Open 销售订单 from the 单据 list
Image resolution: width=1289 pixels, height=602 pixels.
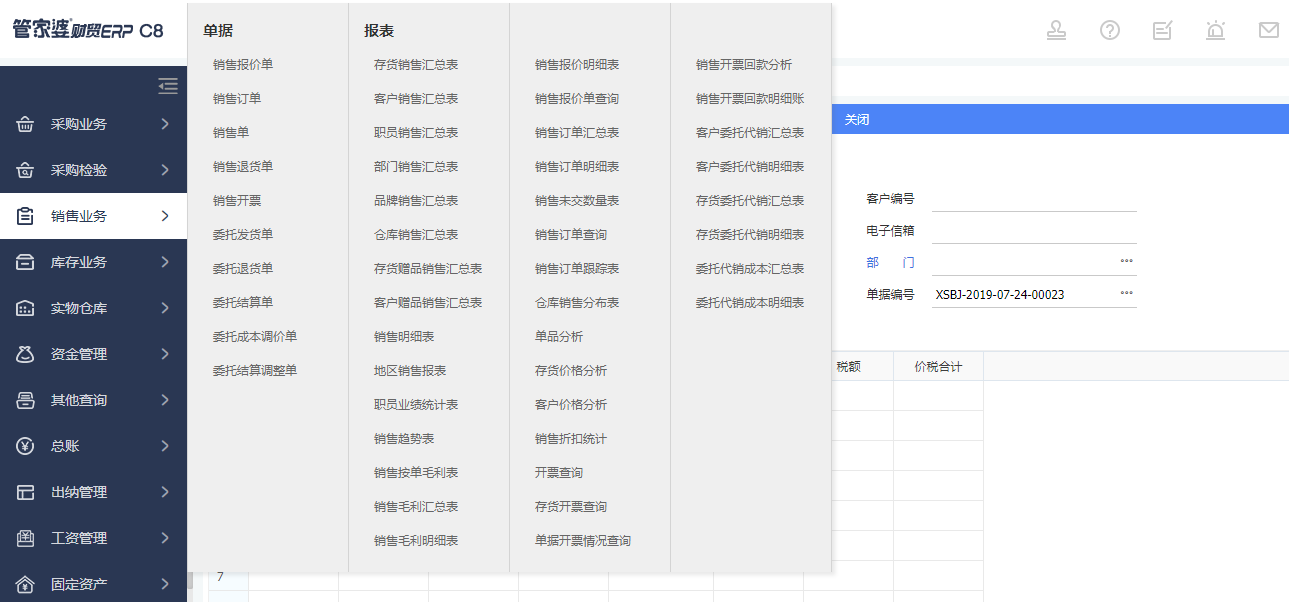tap(236, 99)
